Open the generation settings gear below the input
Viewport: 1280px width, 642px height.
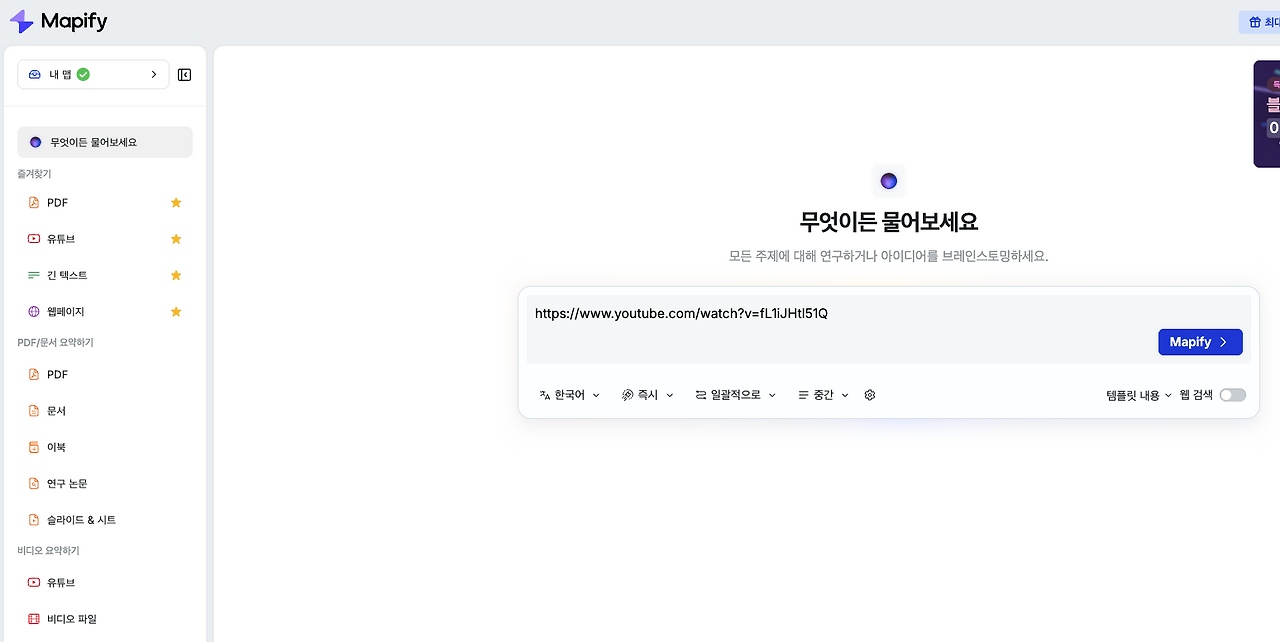(x=869, y=394)
